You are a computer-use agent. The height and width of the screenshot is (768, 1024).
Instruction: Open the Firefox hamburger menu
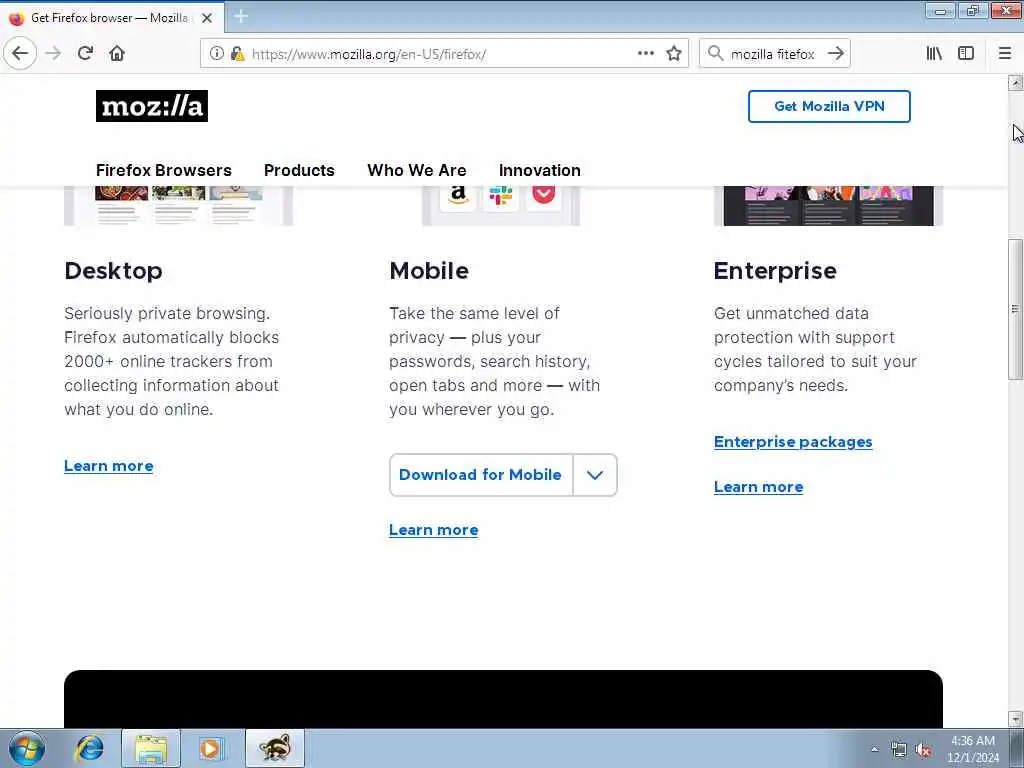(x=1005, y=54)
